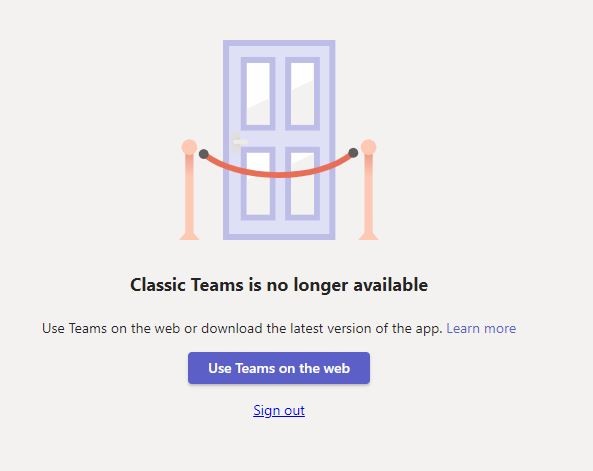Click the download latest version description text

[242, 328]
